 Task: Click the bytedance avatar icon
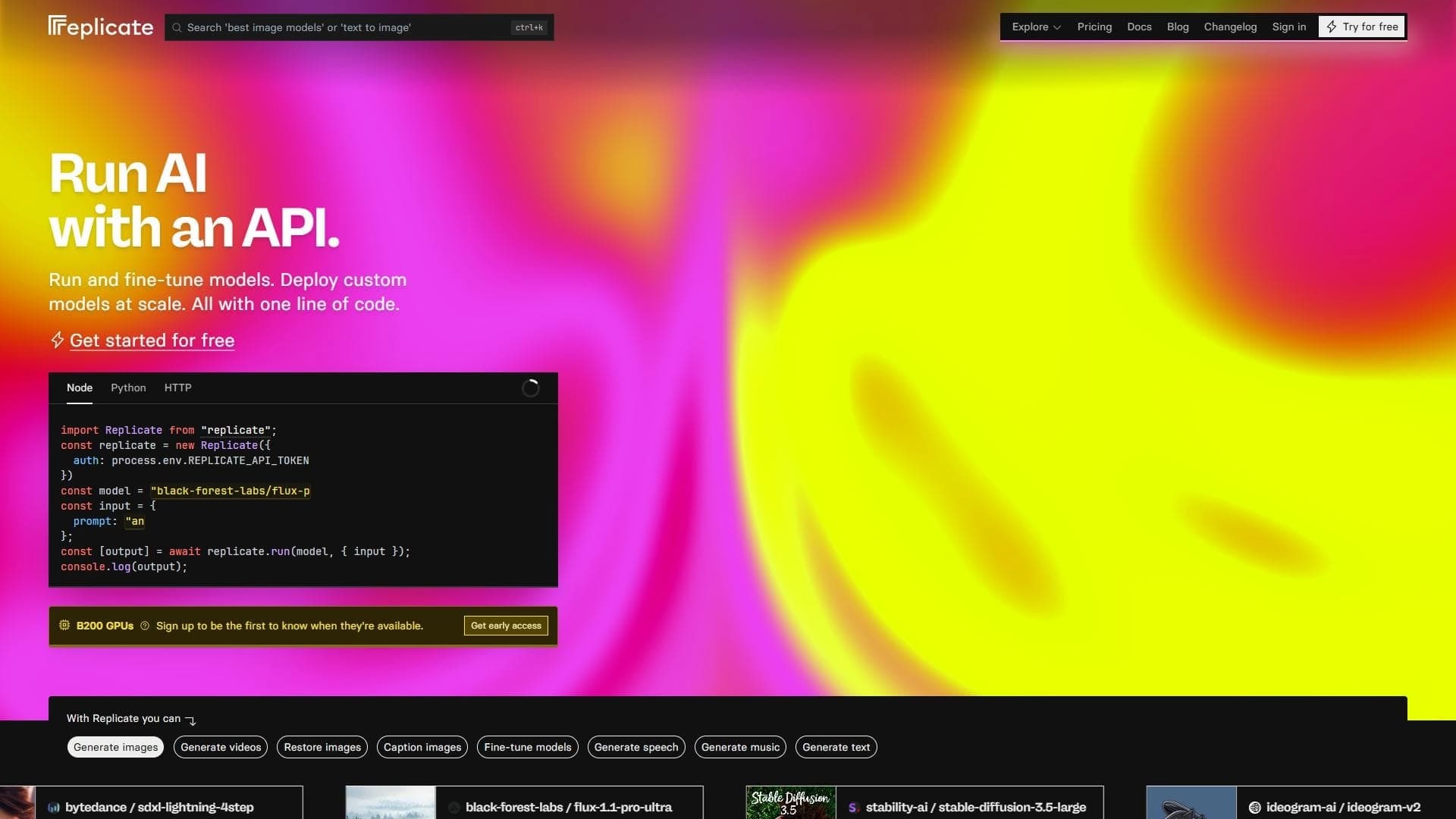pos(54,808)
